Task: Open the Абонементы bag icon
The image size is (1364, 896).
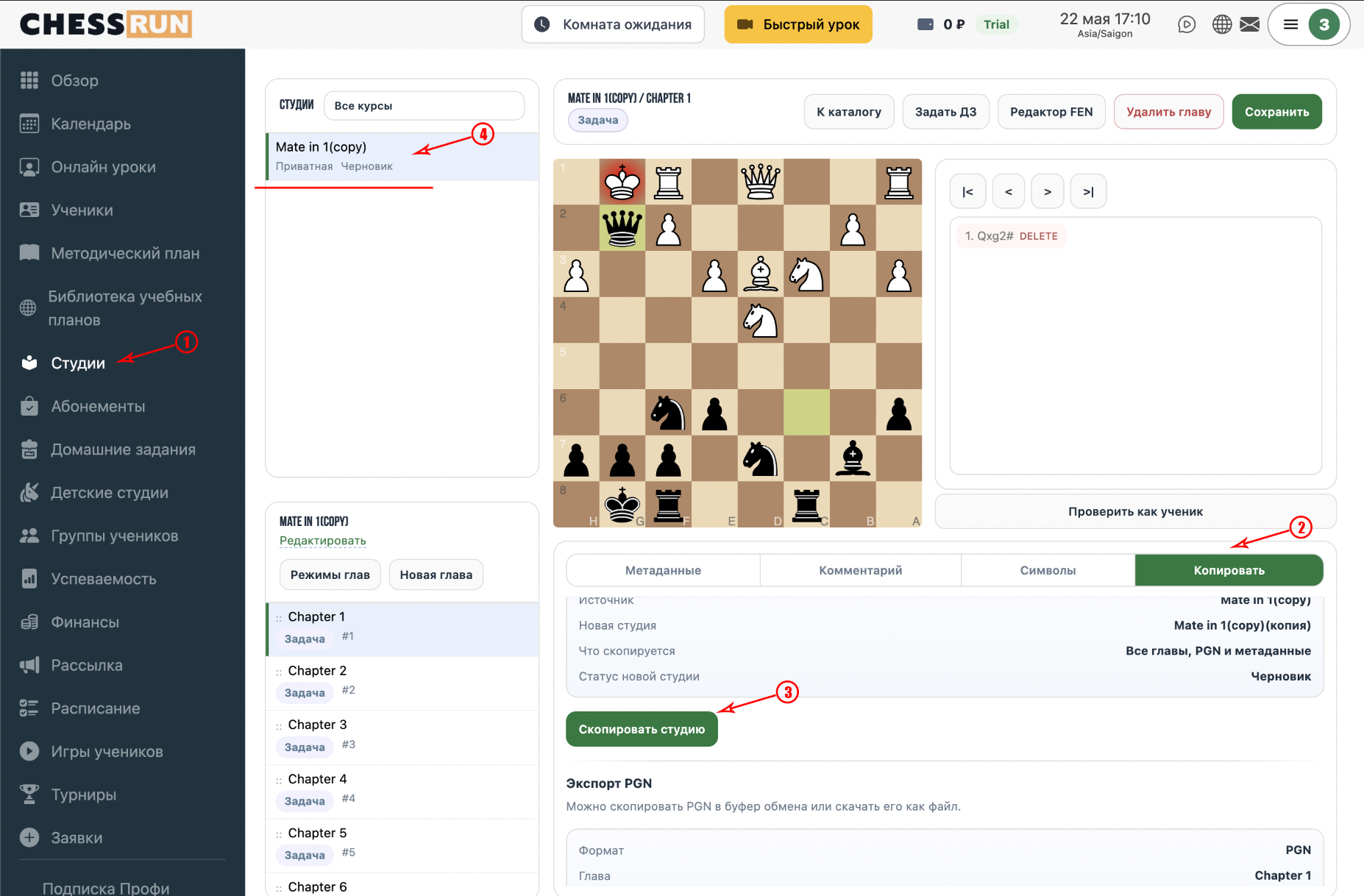Action: pos(29,406)
